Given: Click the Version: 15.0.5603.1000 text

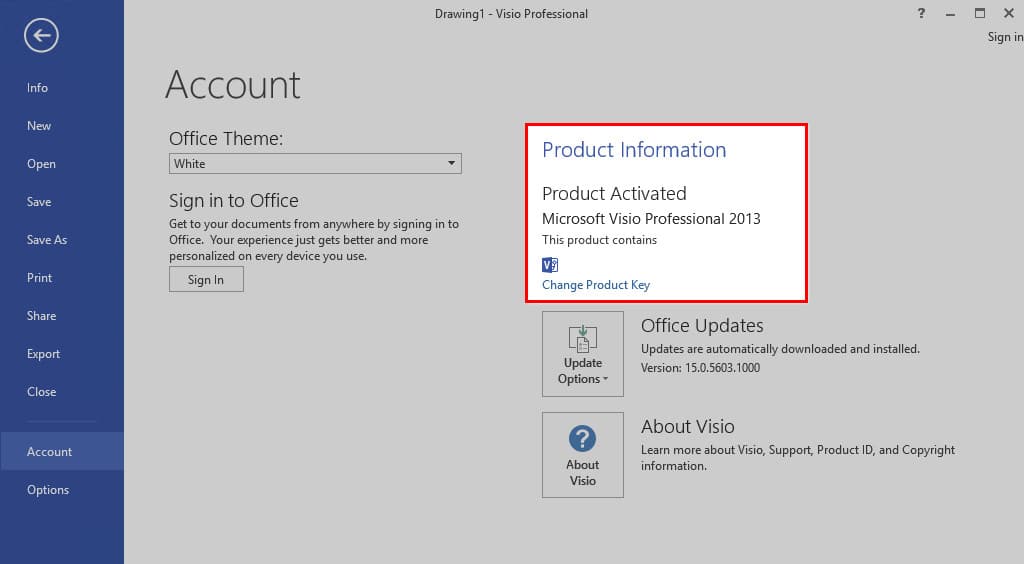Looking at the screenshot, I should coord(700,368).
